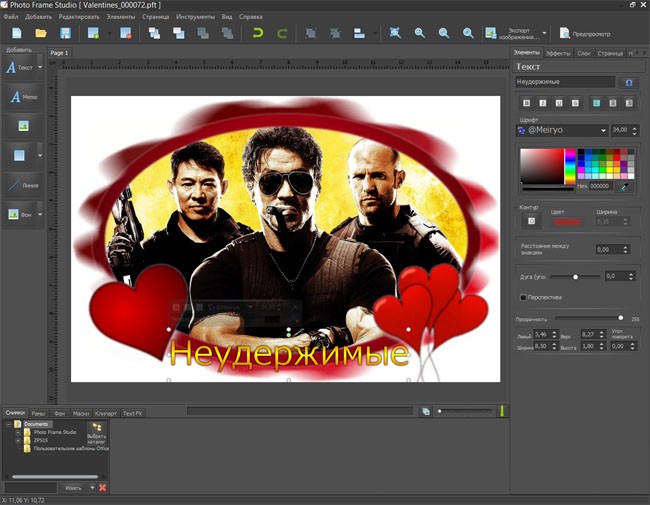The image size is (650, 505).
Task: Add a rectangle shape element
Action: [x=19, y=155]
